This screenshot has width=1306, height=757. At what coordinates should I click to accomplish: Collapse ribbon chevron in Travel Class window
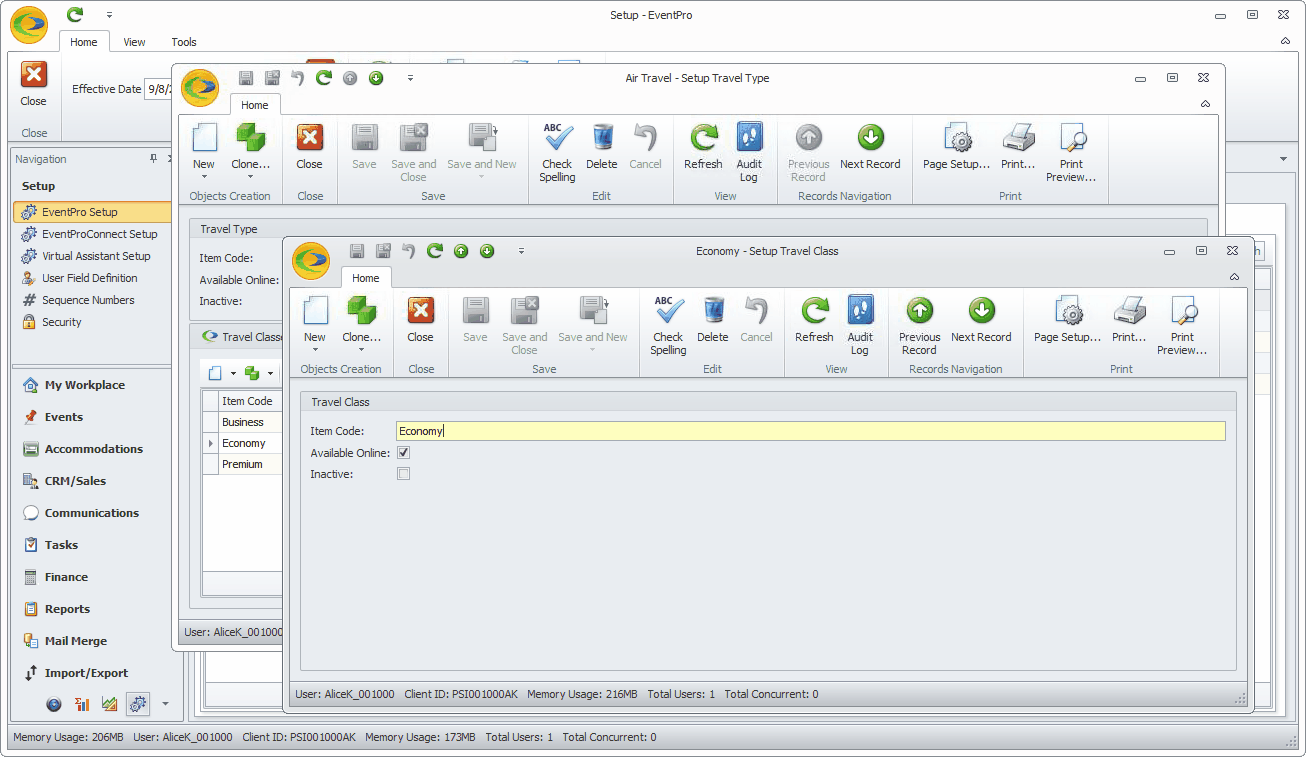pyautogui.click(x=1234, y=277)
